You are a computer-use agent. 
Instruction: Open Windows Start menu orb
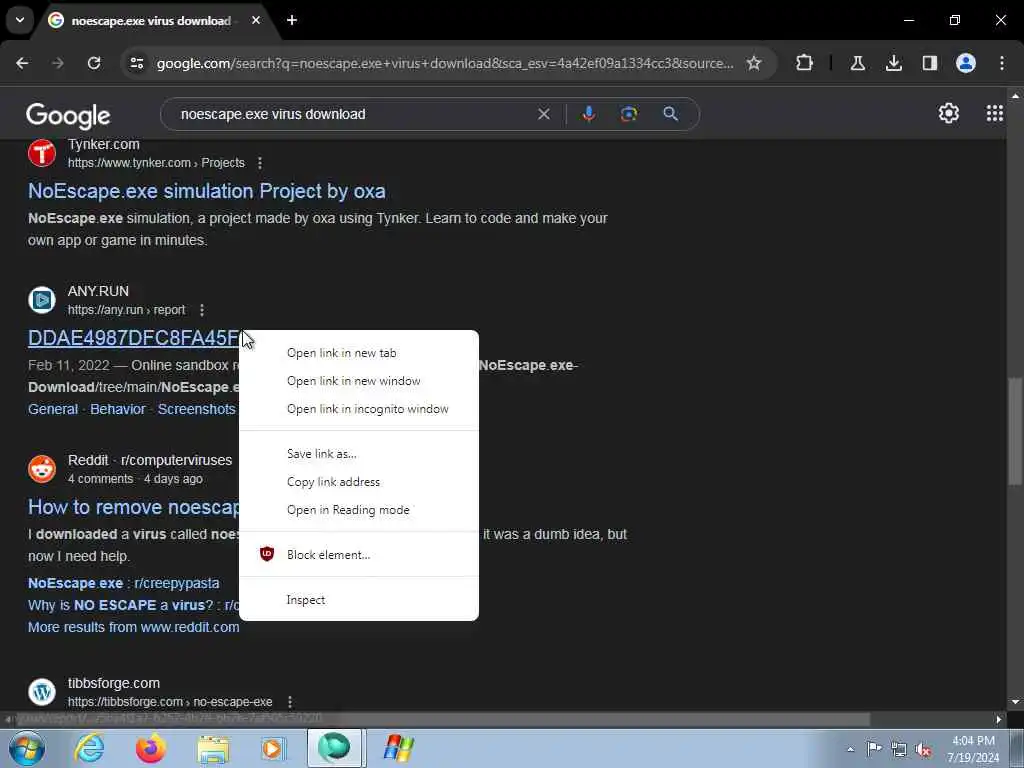[x=27, y=748]
